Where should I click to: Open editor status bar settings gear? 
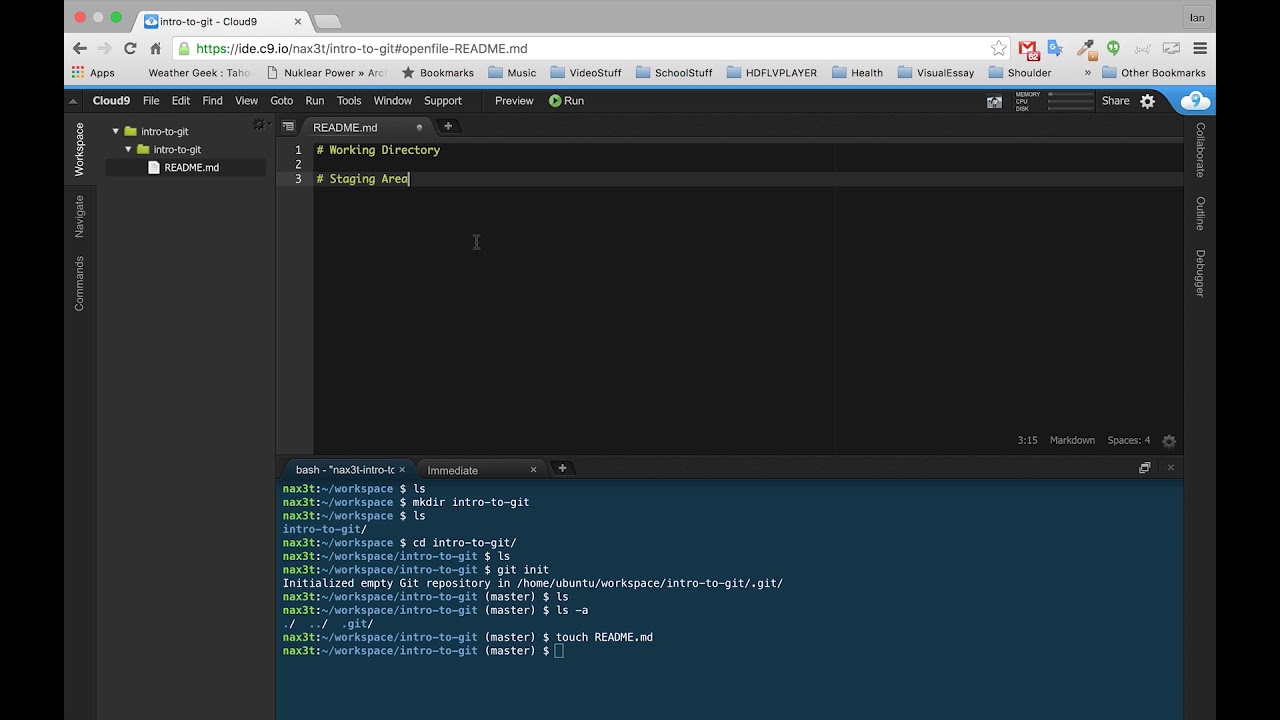pyautogui.click(x=1169, y=441)
